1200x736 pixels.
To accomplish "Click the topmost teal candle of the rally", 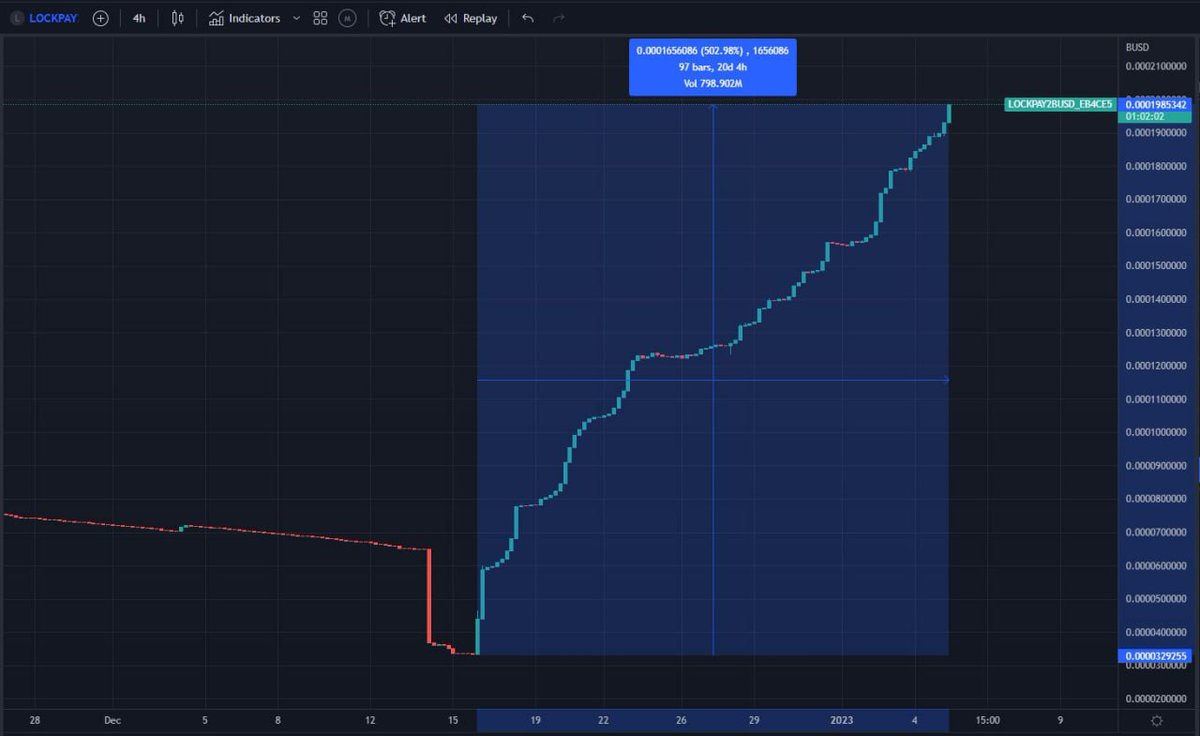I will [947, 113].
